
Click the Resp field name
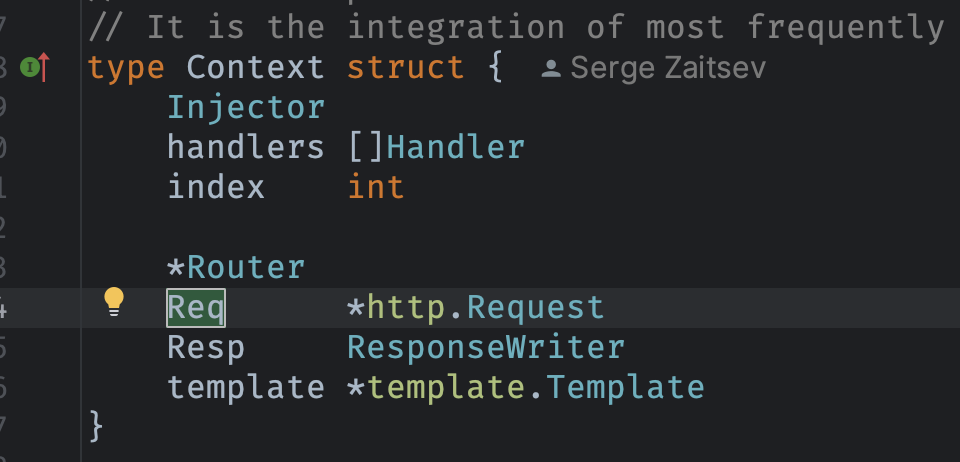[206, 348]
